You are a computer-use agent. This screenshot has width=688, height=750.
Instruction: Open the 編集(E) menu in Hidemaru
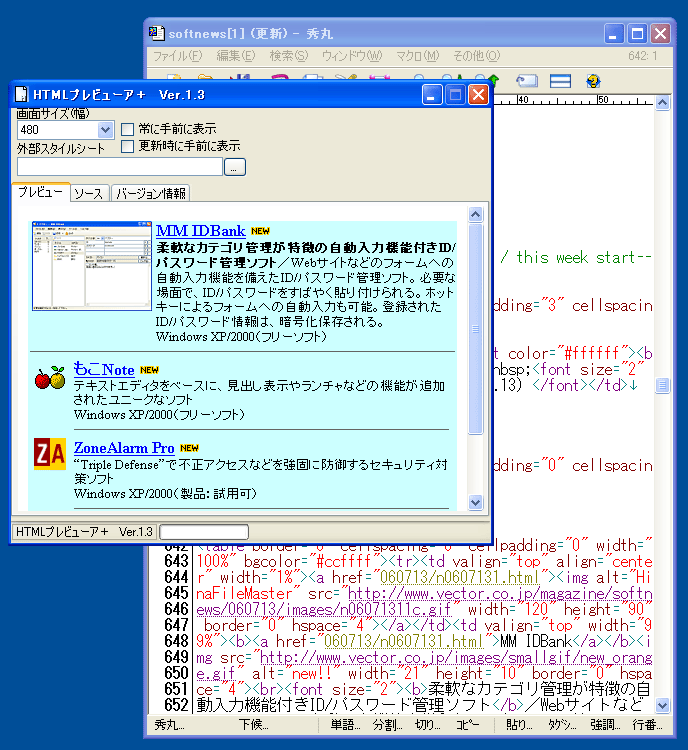point(236,56)
